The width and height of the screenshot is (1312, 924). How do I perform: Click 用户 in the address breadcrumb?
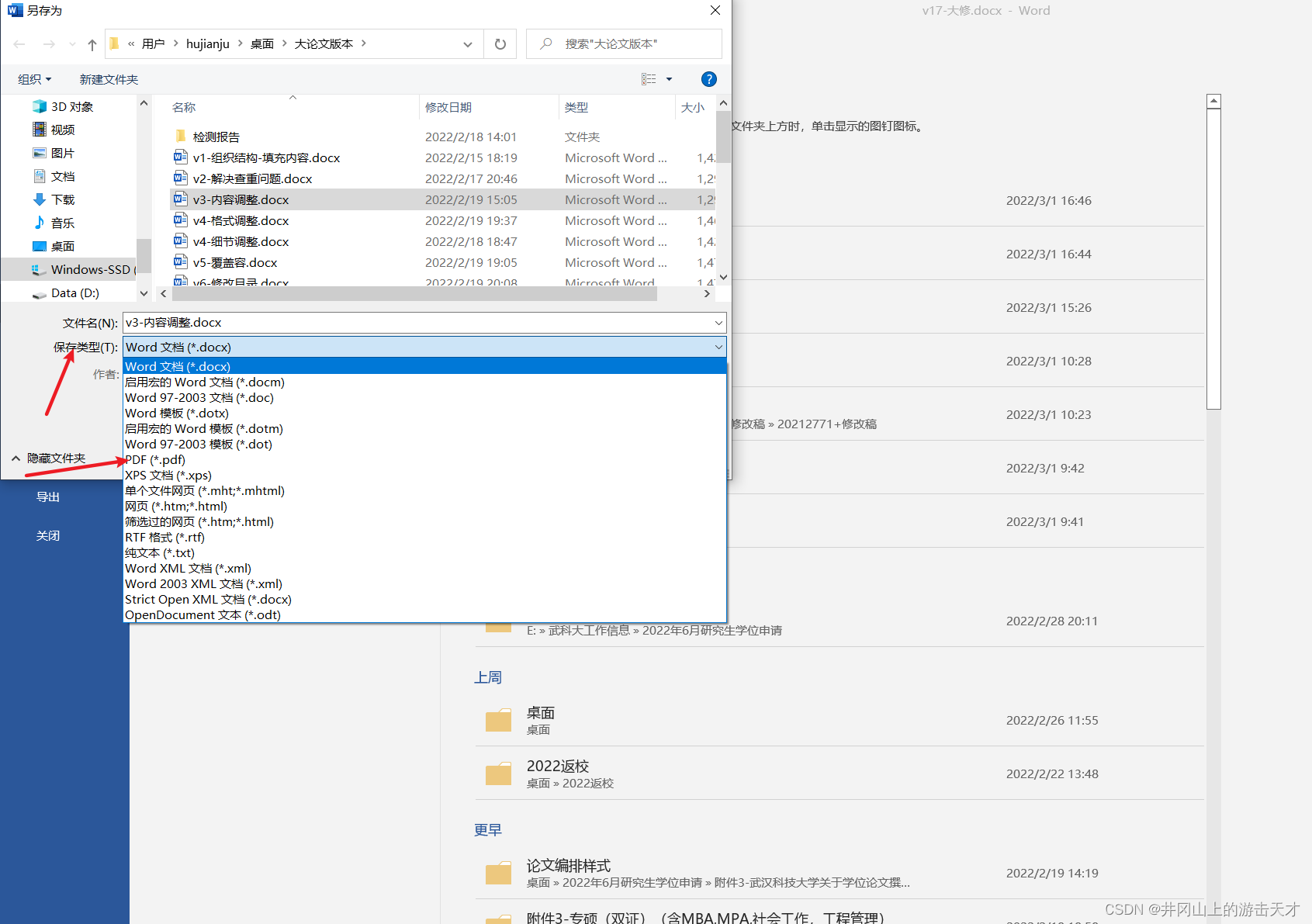point(154,43)
